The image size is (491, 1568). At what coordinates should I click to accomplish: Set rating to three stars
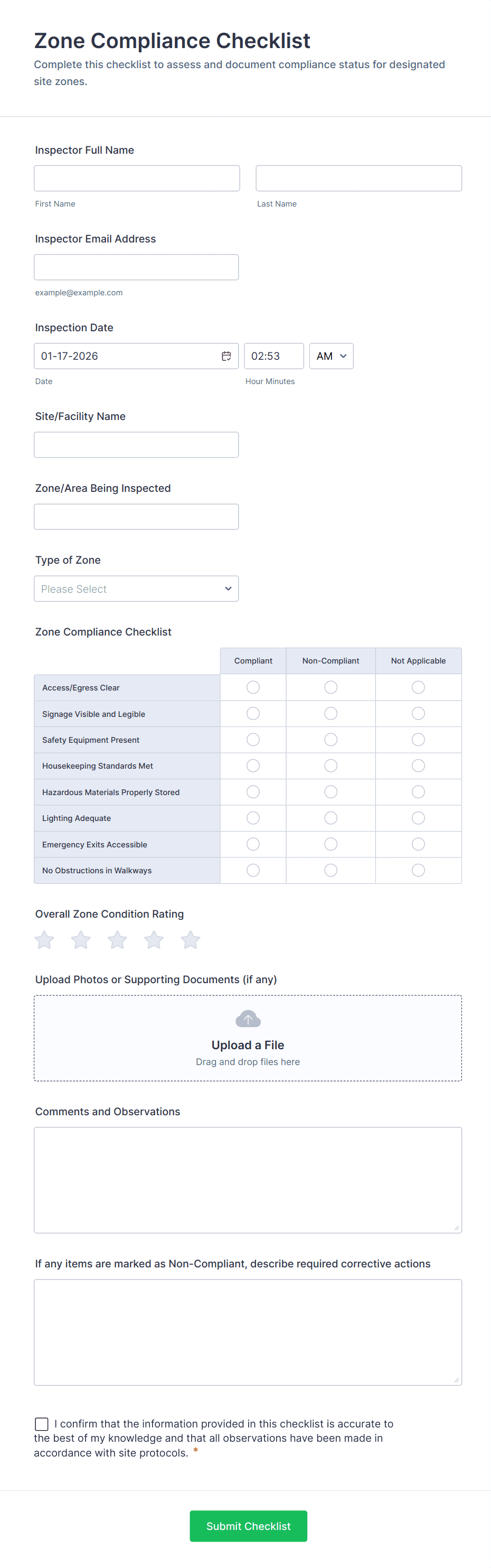(x=117, y=940)
